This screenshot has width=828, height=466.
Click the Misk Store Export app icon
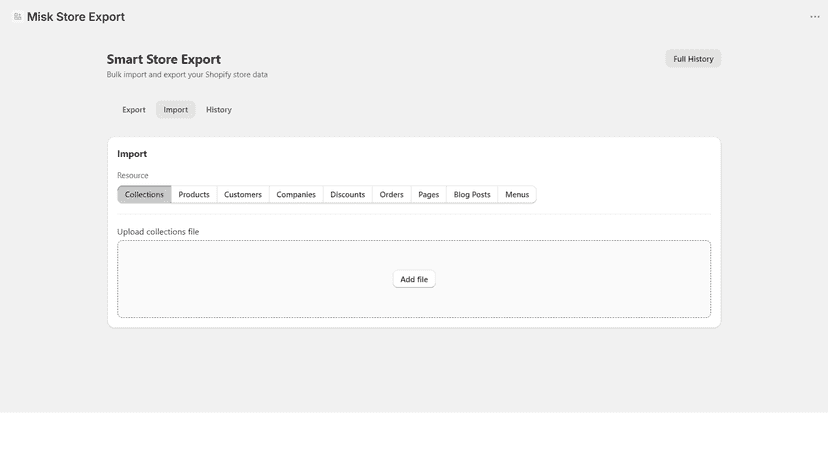coord(17,17)
